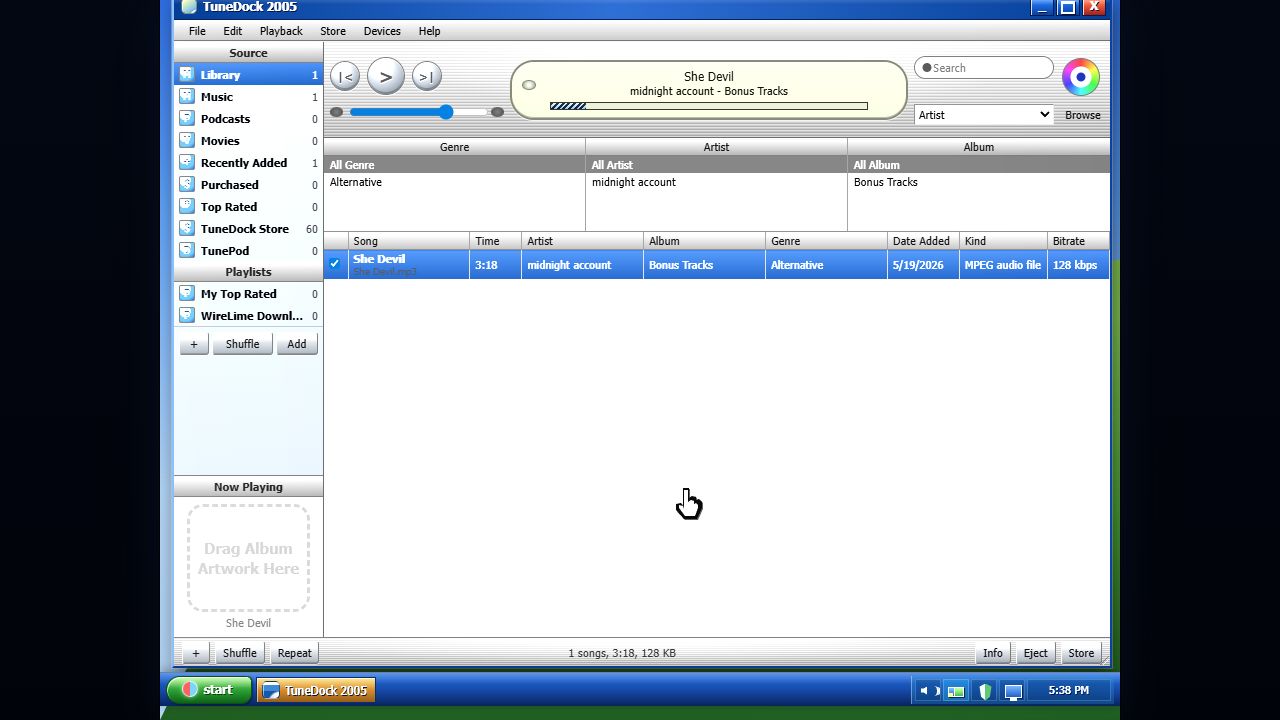Select Alternative in Genre browser

coord(454,182)
